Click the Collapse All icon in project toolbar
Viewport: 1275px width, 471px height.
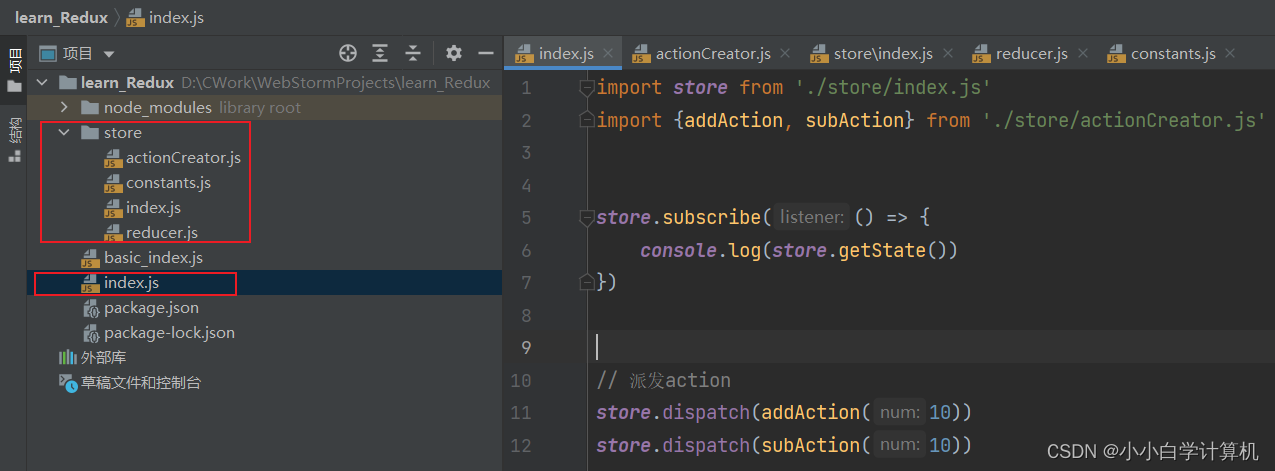tap(413, 53)
